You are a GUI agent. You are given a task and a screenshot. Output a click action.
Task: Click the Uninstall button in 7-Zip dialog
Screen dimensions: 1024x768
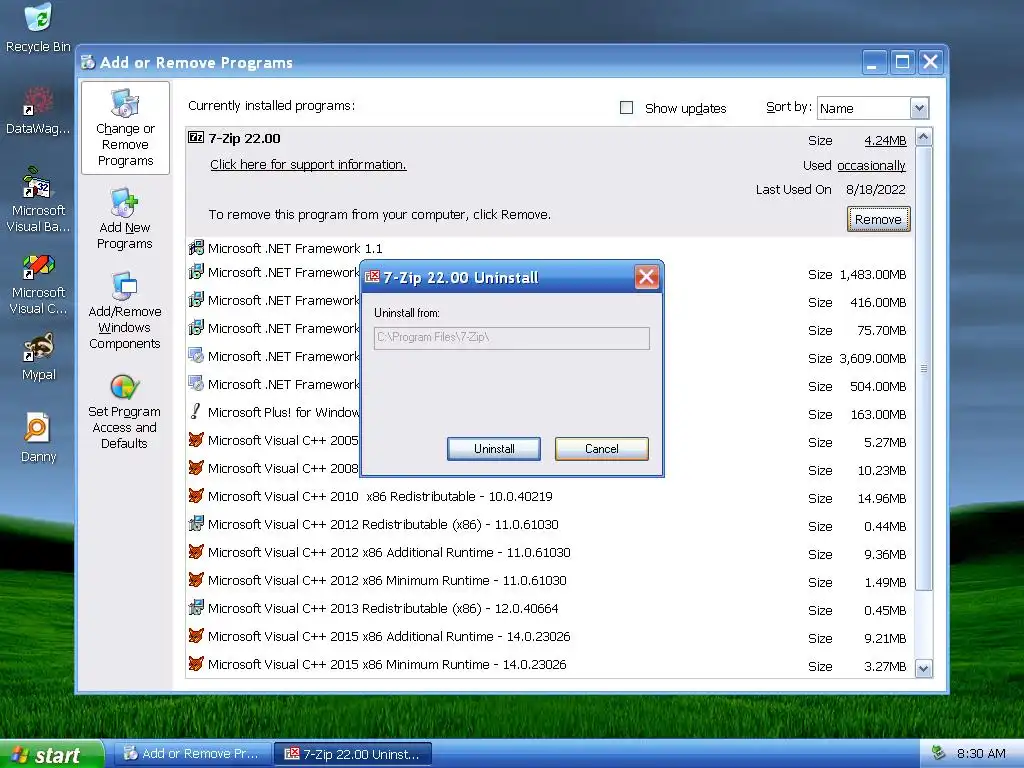tap(494, 449)
